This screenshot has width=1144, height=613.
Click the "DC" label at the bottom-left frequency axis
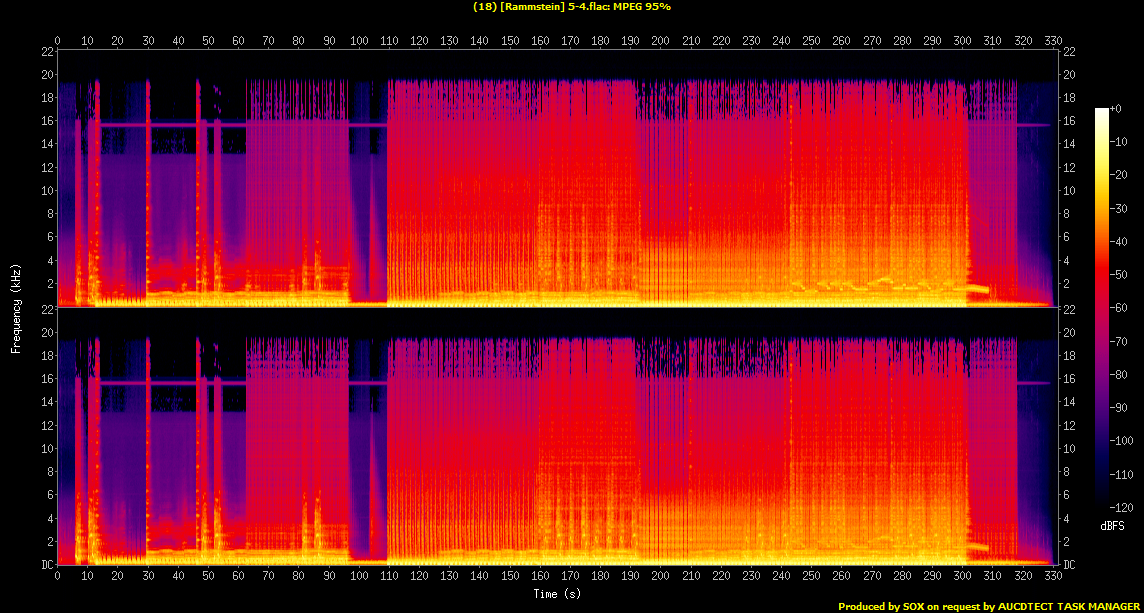click(46, 564)
